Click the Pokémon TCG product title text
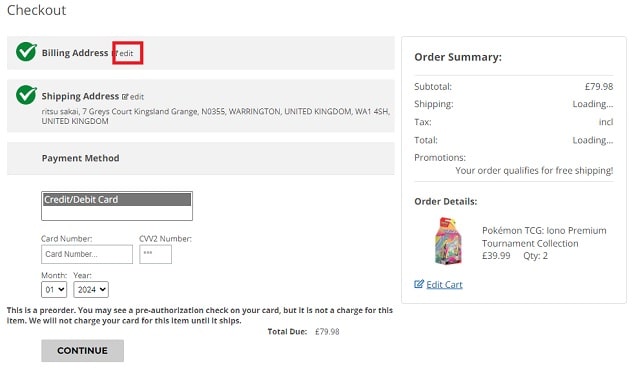Screen dimensions: 640x370 (544, 237)
